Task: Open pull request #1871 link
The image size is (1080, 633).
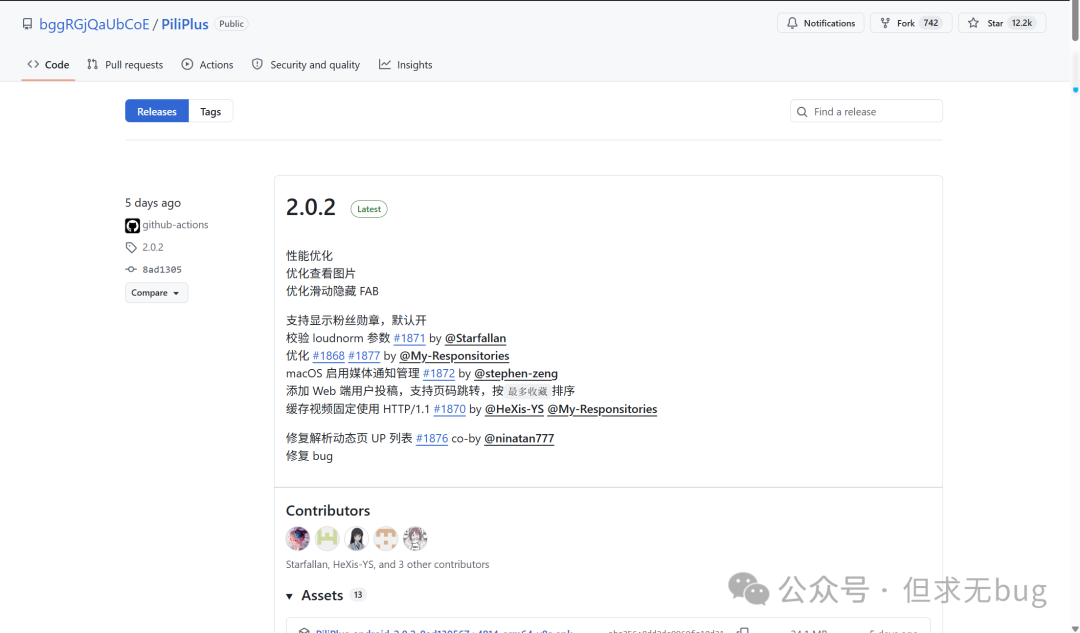Action: pos(409,338)
